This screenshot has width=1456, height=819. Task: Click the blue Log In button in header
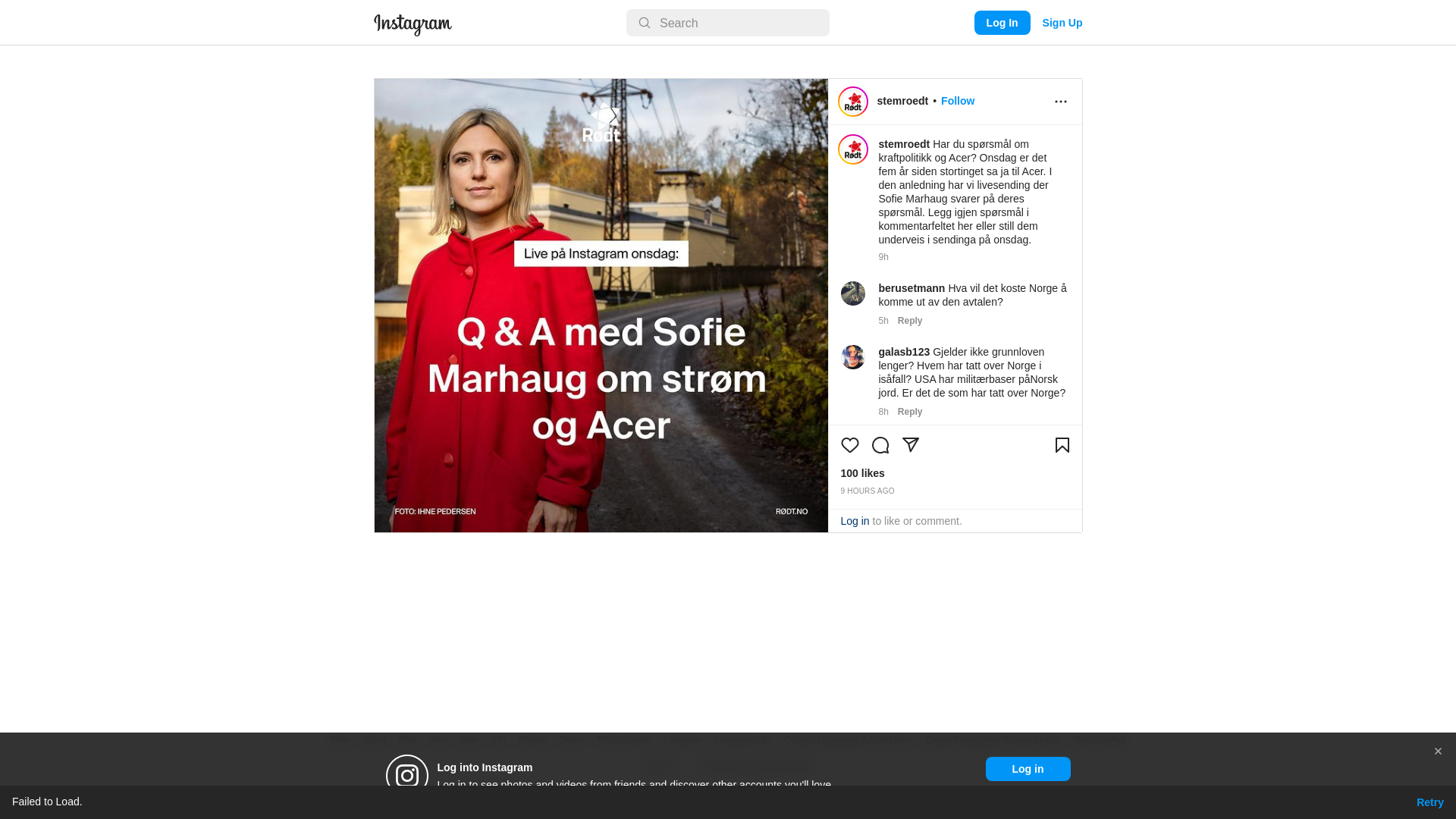coord(1002,23)
